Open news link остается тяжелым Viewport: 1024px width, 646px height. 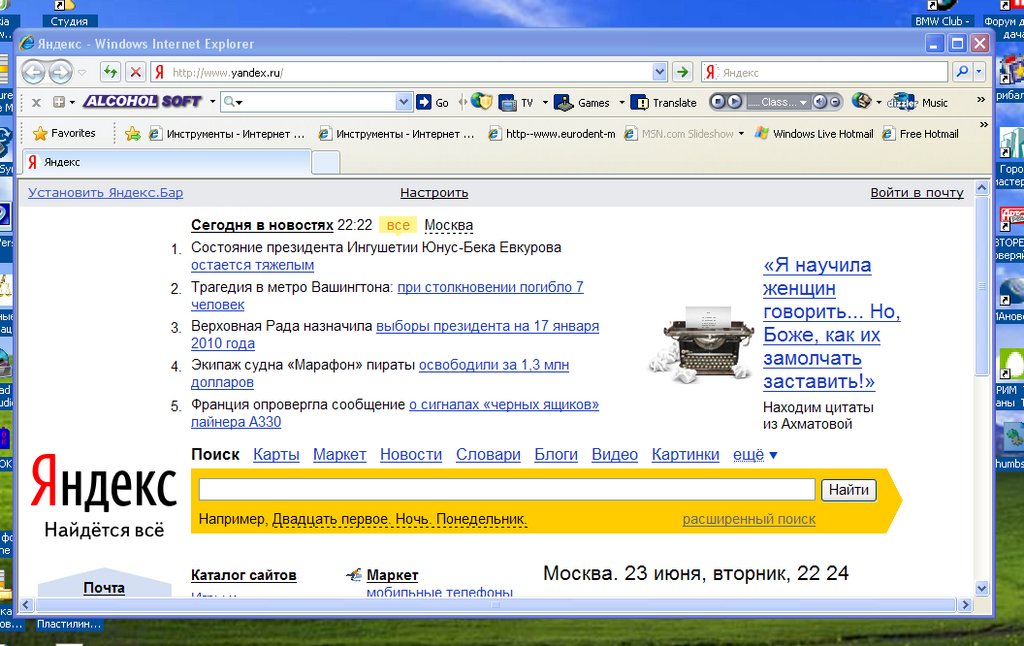tap(252, 265)
